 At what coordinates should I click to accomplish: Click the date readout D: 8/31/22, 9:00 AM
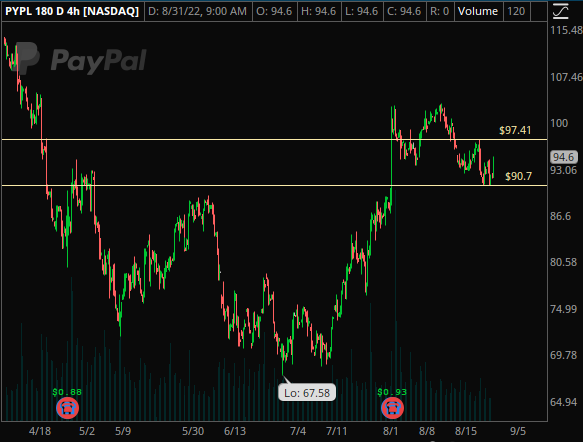click(197, 11)
